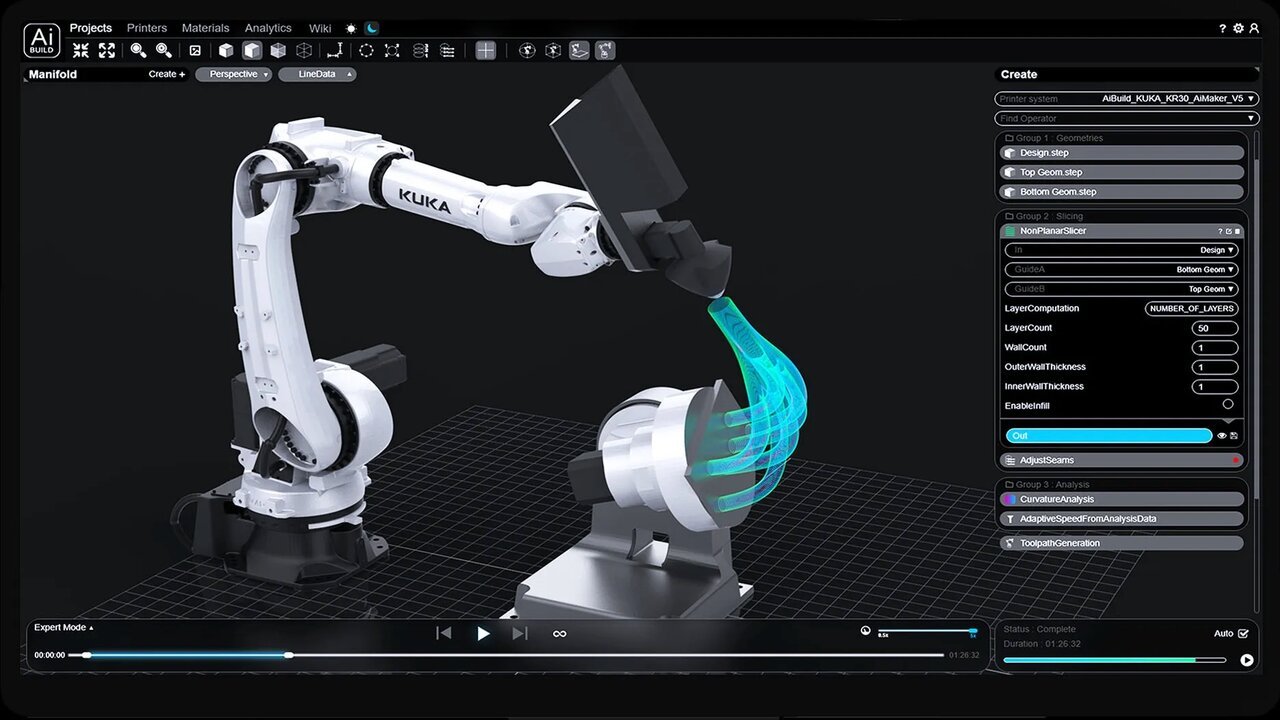Click the playback speed slider
Screen dimensions: 1280x720
[x=926, y=631]
